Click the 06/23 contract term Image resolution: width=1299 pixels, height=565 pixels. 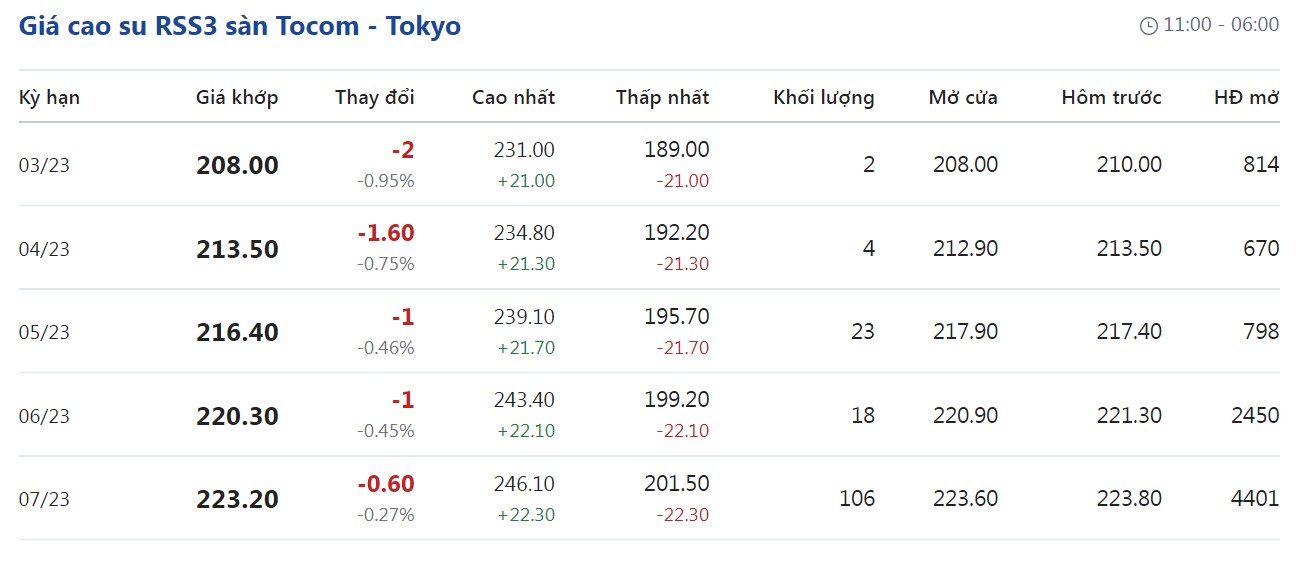(44, 416)
